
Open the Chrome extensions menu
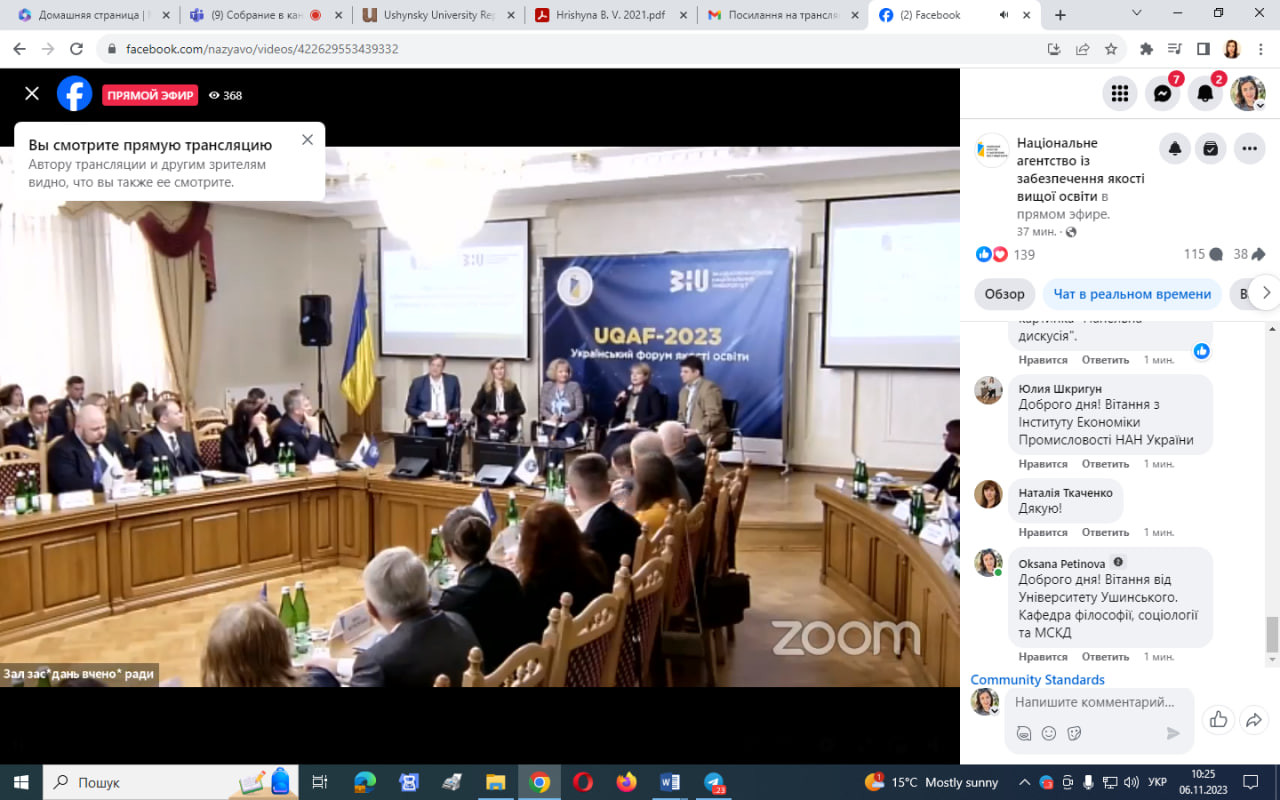(1147, 49)
